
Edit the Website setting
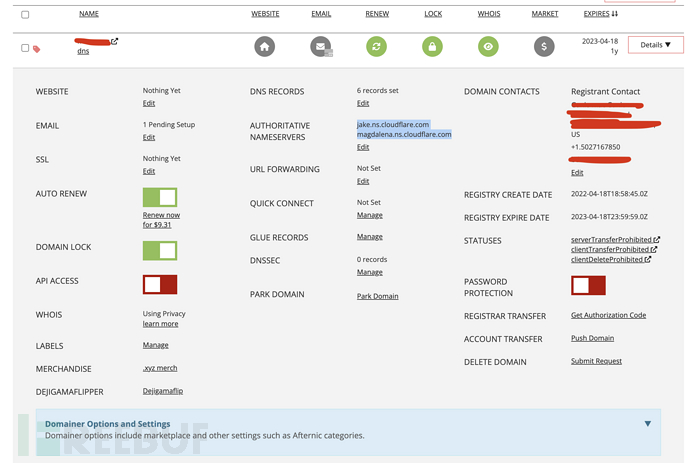pos(149,103)
